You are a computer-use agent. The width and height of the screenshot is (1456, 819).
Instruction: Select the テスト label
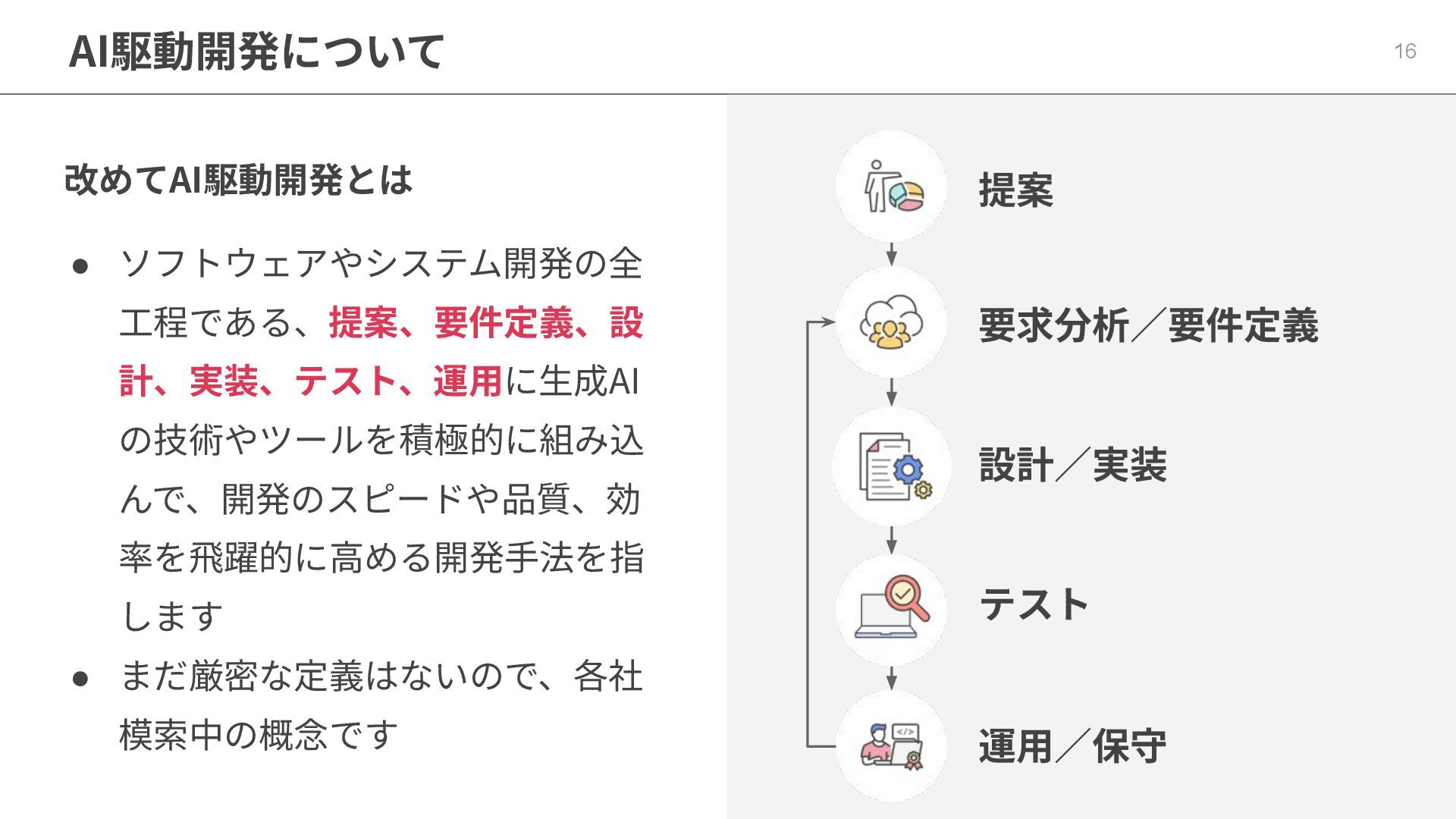(1034, 604)
